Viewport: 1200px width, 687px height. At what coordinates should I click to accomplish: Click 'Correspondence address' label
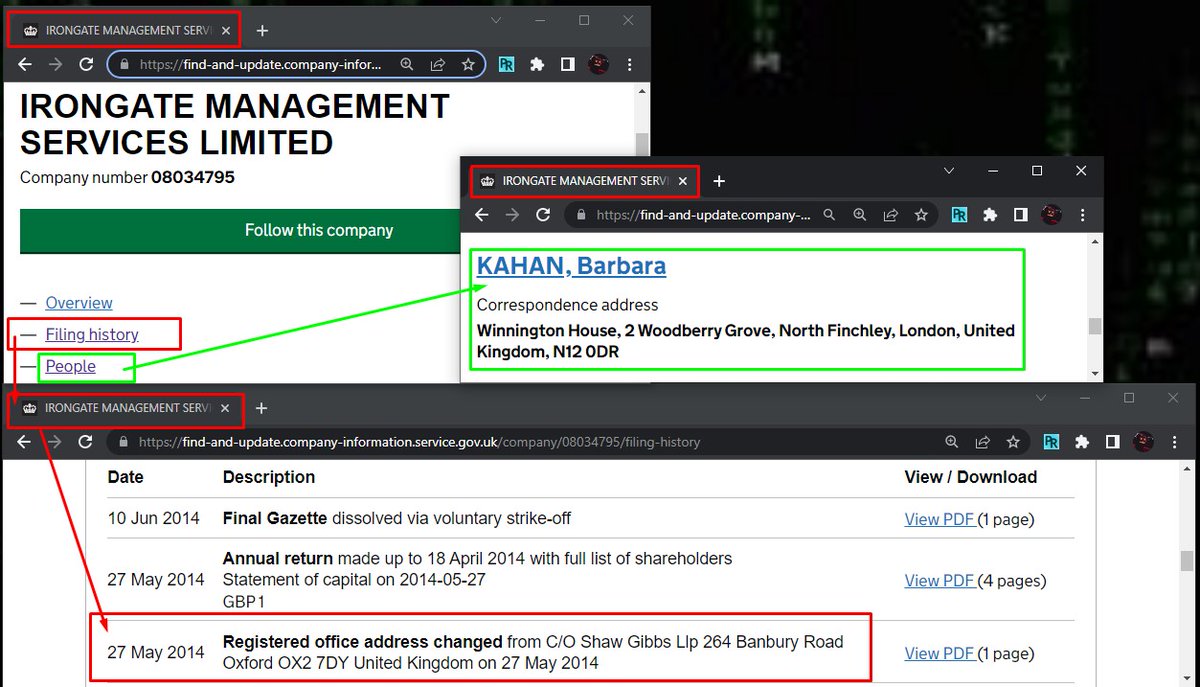[x=568, y=305]
